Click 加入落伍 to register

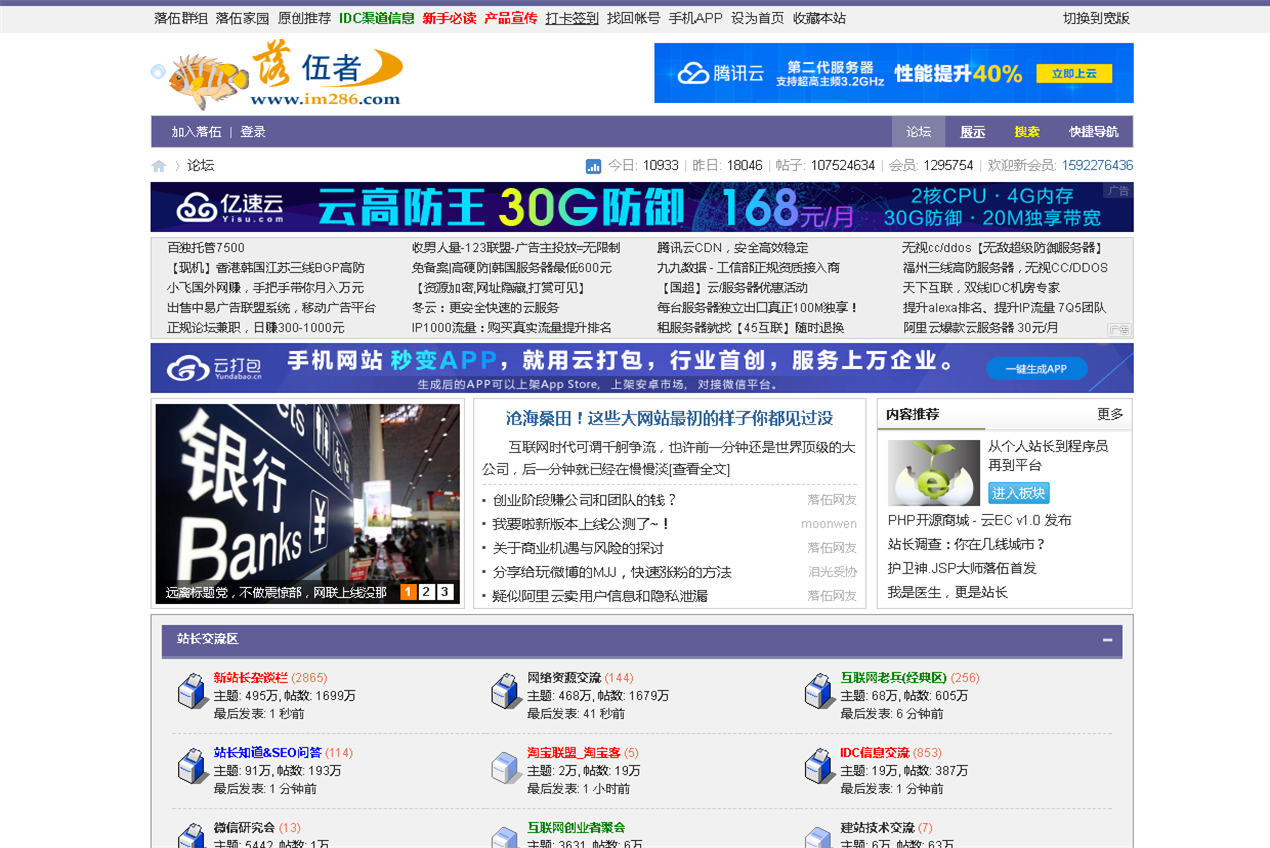pyautogui.click(x=196, y=132)
